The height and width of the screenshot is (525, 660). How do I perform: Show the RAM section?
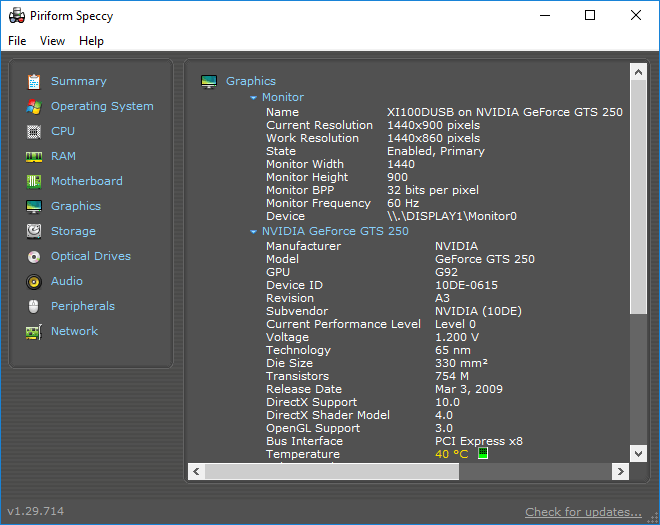63,156
